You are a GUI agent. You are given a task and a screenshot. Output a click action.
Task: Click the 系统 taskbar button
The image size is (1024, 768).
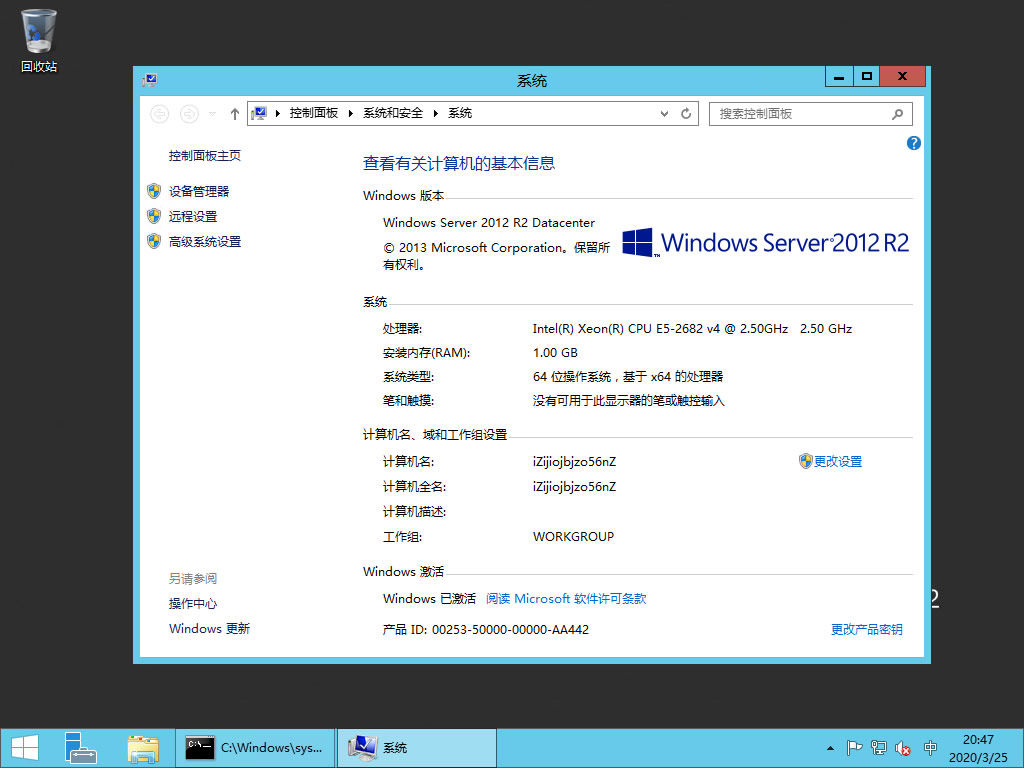coord(417,748)
